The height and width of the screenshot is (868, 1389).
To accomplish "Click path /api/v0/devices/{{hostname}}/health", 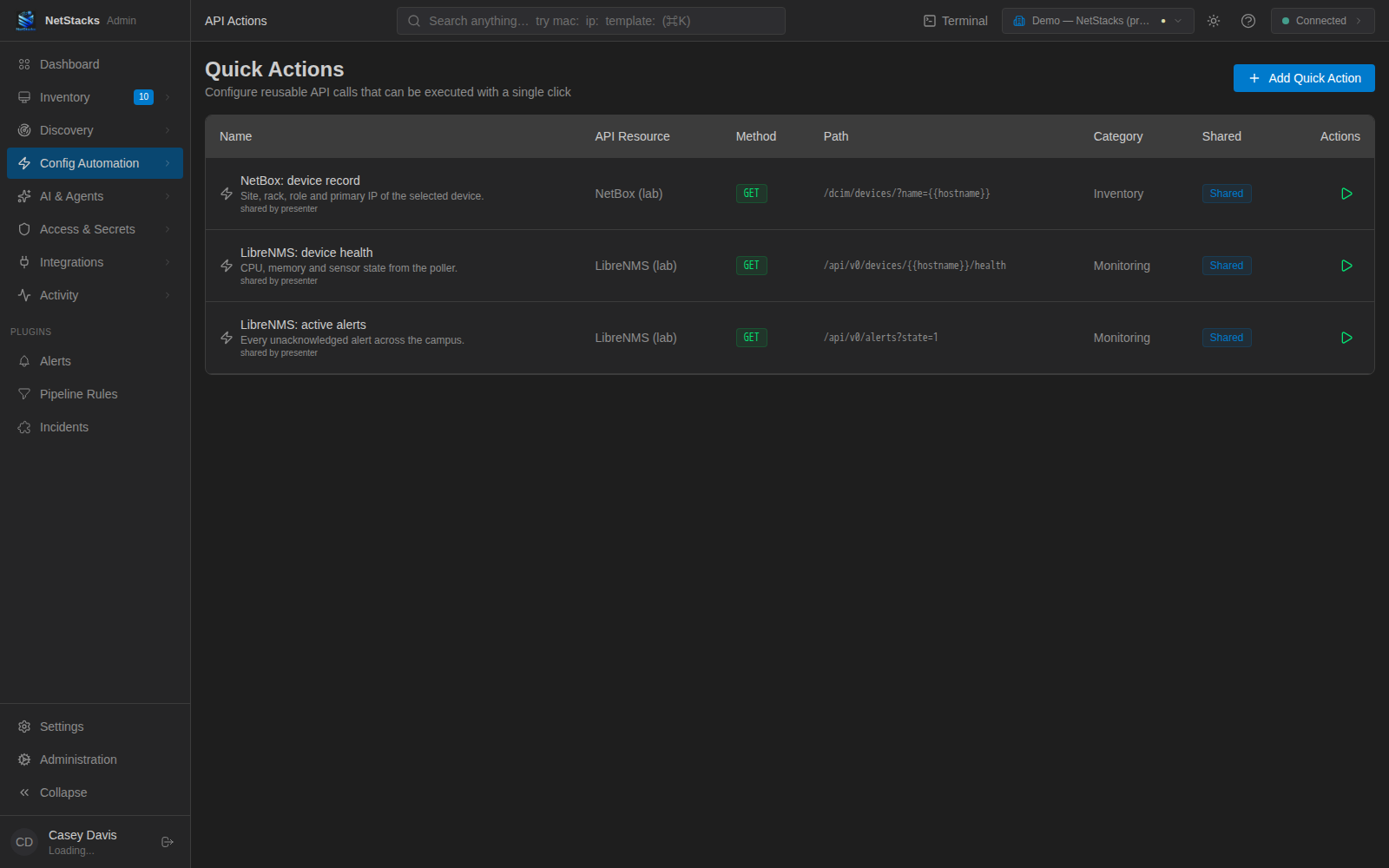I will (915, 266).
